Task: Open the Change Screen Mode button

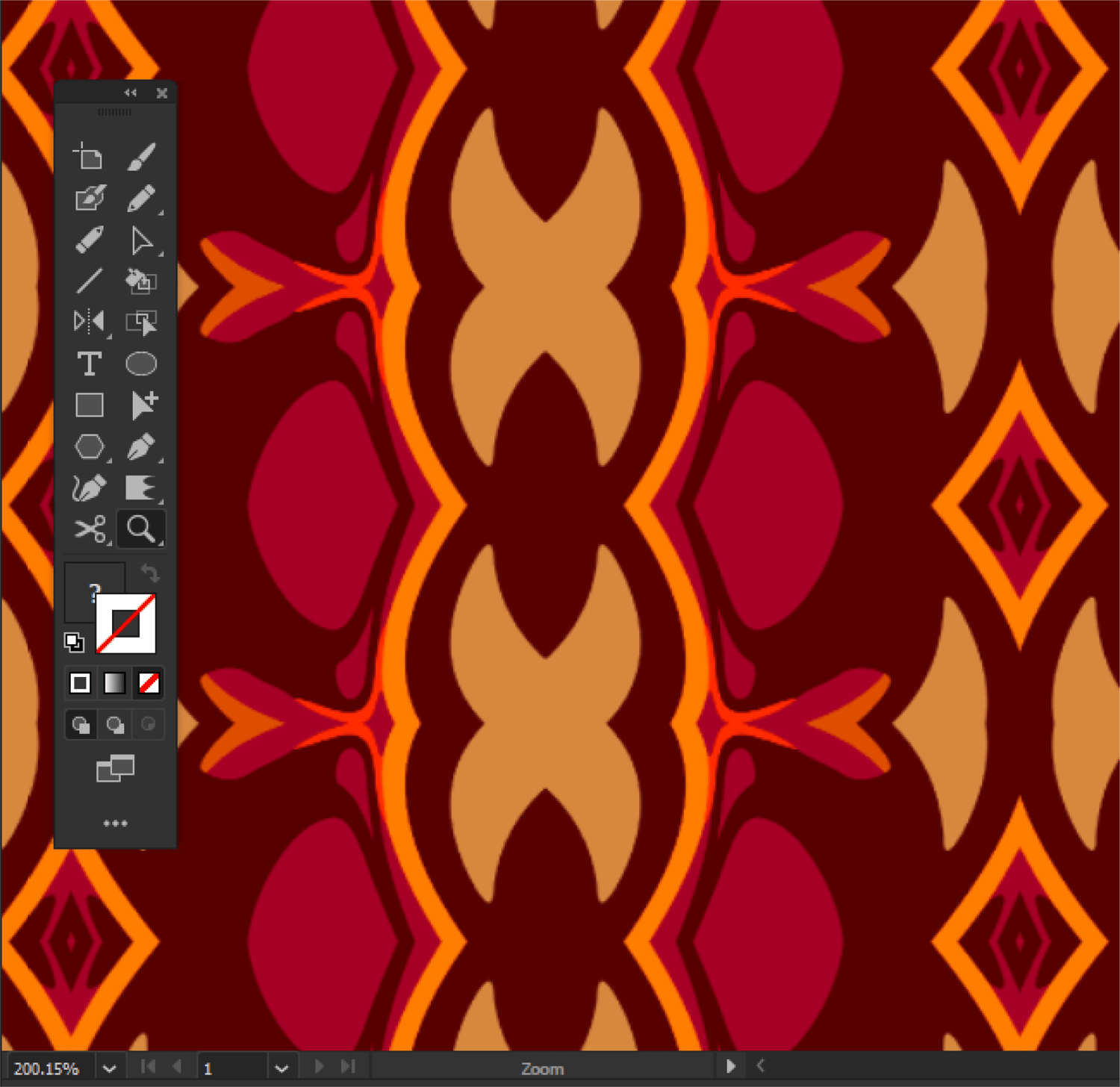Action: (115, 768)
